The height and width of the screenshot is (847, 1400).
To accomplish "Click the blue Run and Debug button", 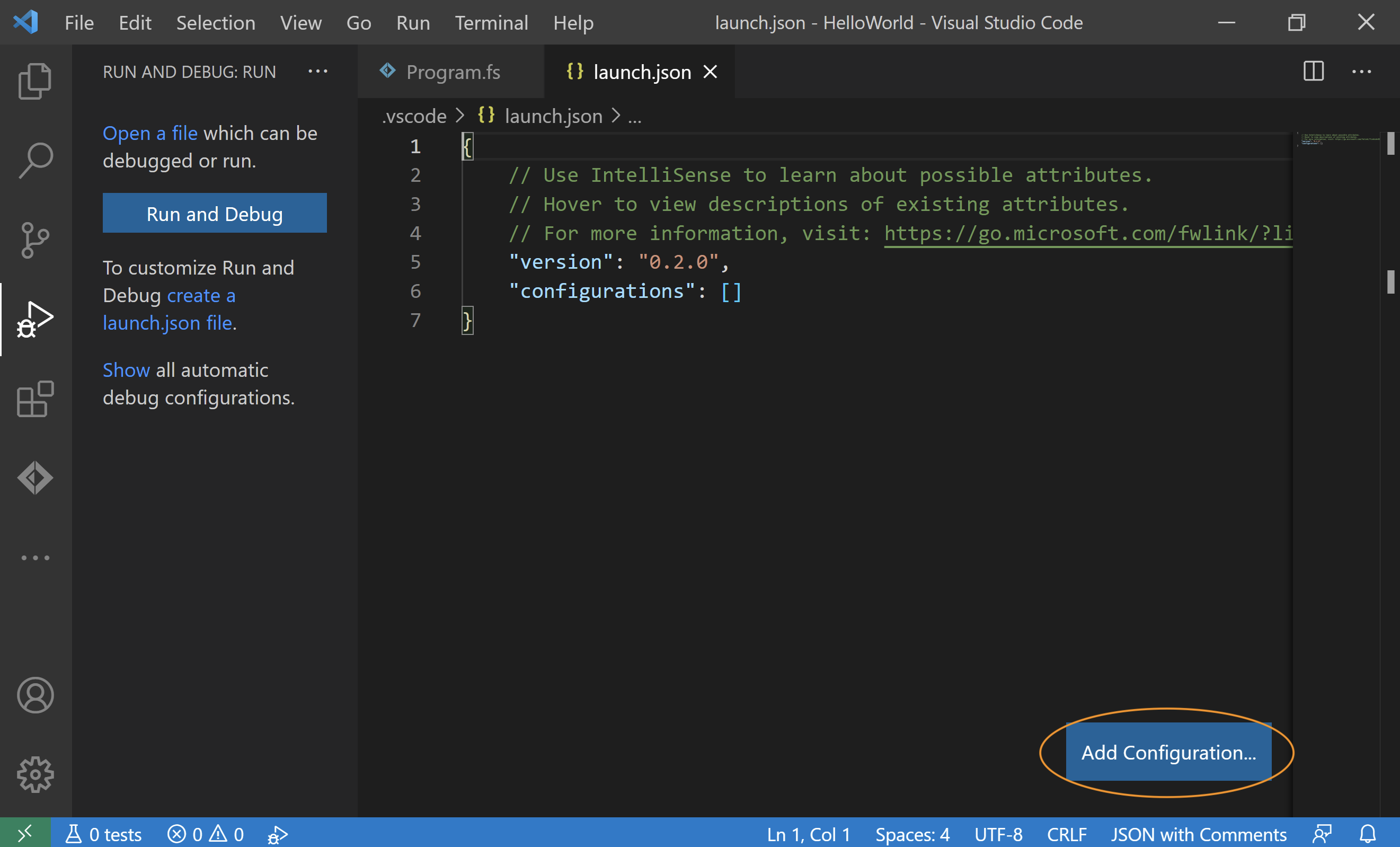I will click(214, 213).
